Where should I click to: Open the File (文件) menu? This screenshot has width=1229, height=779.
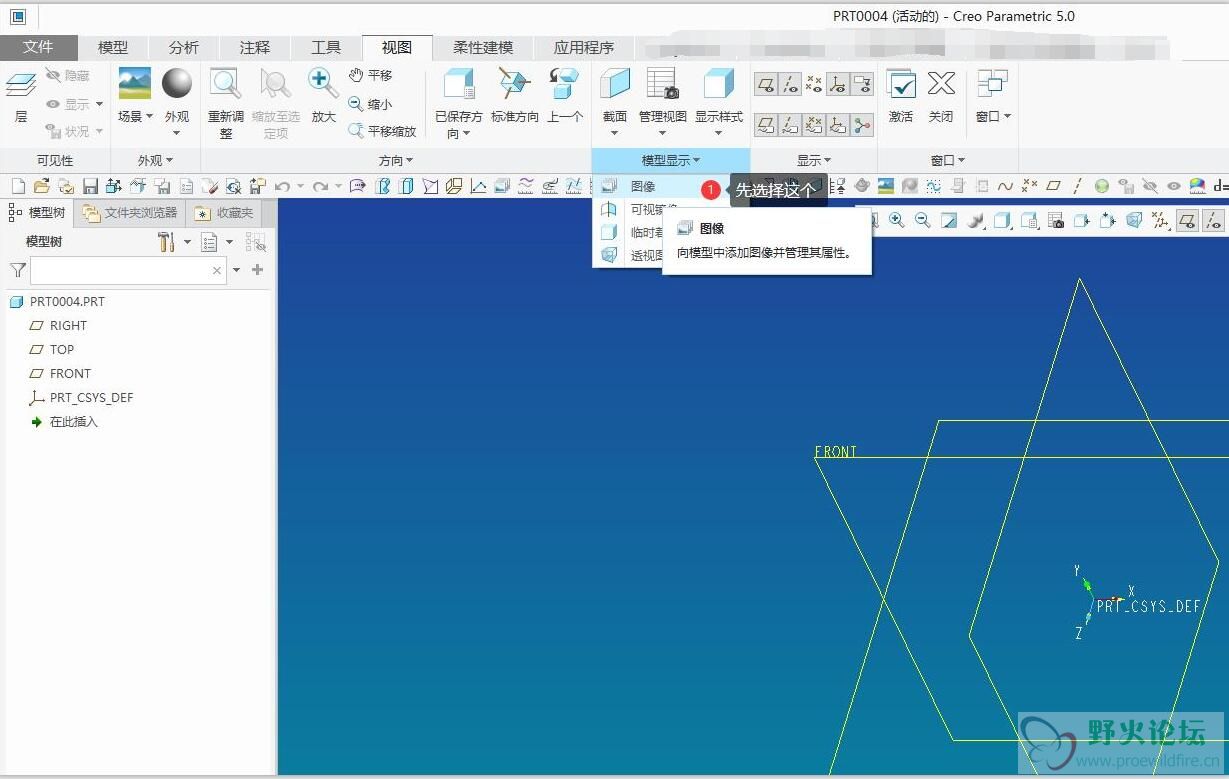[39, 47]
